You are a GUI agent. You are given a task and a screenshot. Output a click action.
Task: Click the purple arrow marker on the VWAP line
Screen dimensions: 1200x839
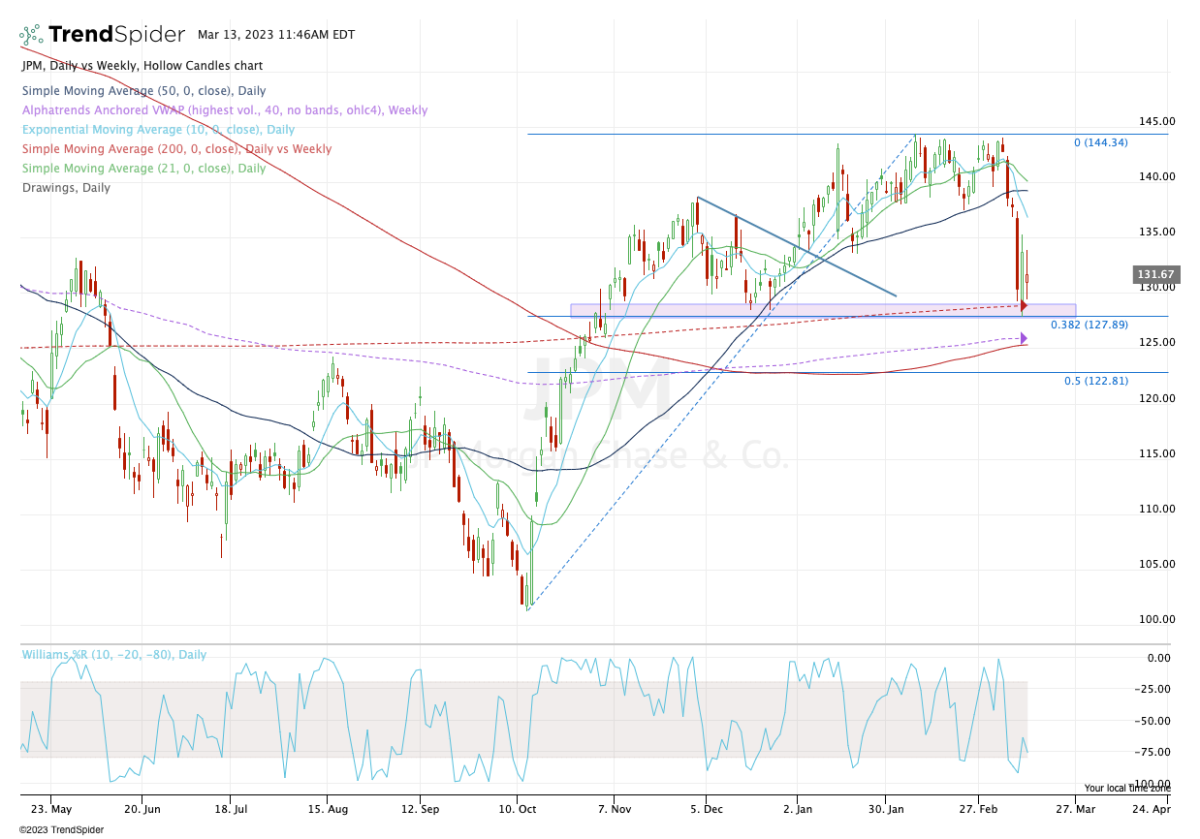pyautogui.click(x=1024, y=340)
